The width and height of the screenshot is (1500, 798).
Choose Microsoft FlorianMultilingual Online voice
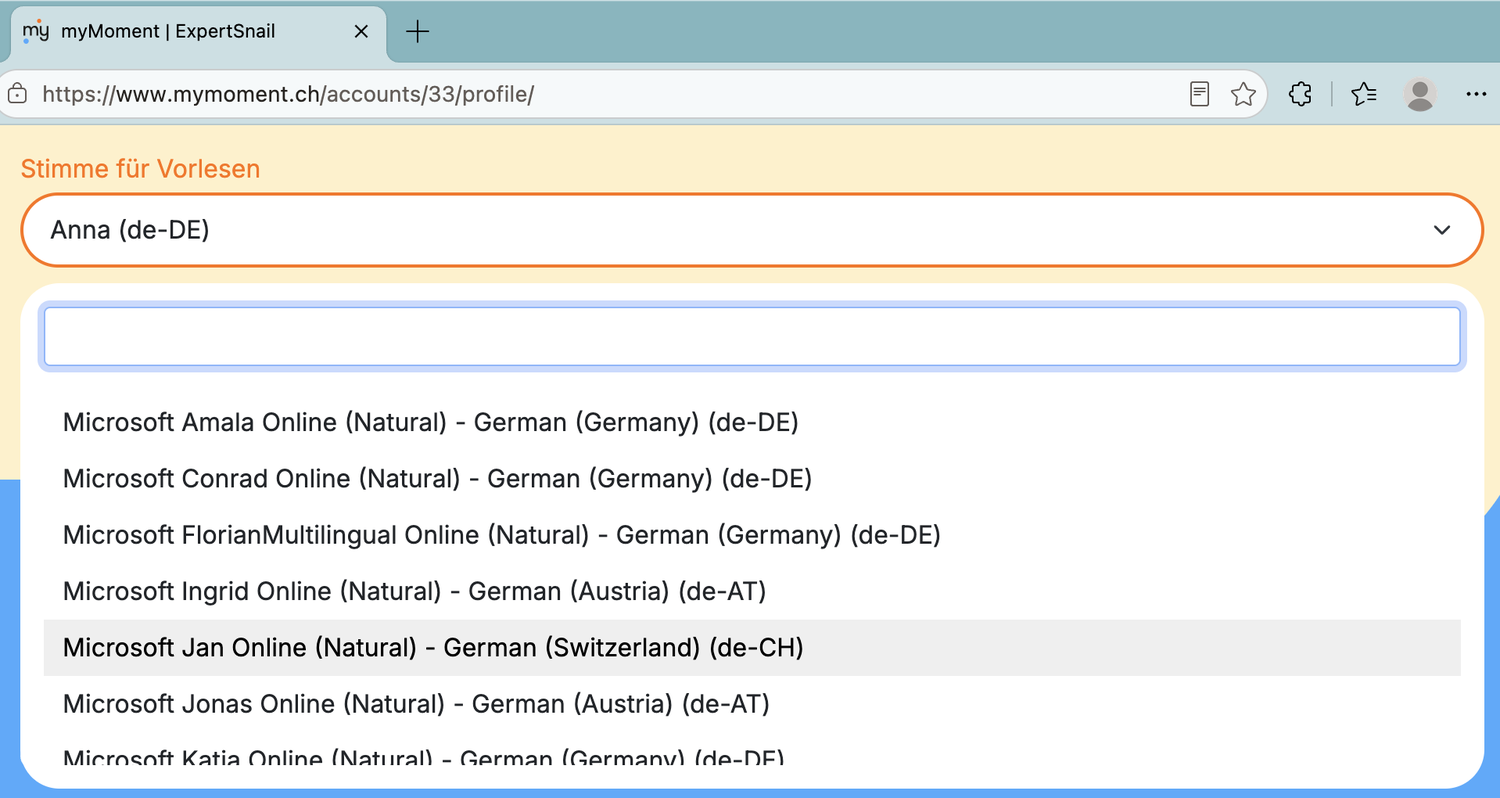pos(752,535)
